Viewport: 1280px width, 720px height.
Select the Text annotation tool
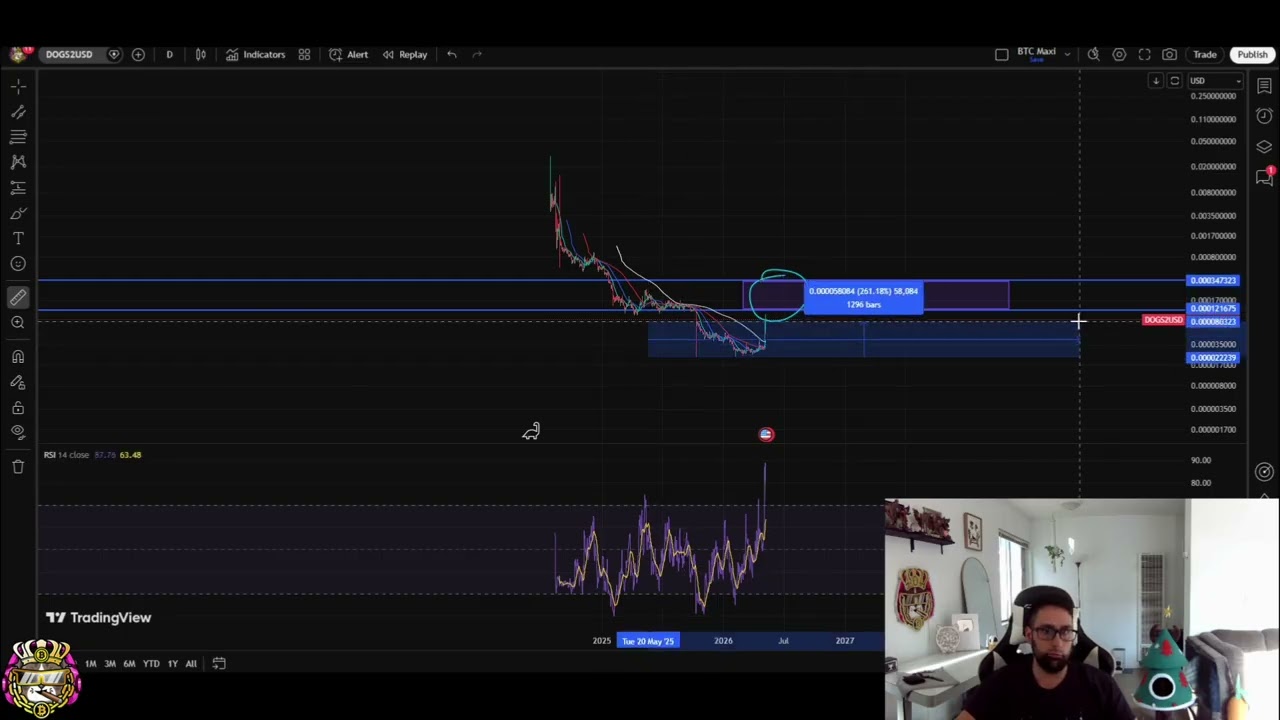(18, 238)
